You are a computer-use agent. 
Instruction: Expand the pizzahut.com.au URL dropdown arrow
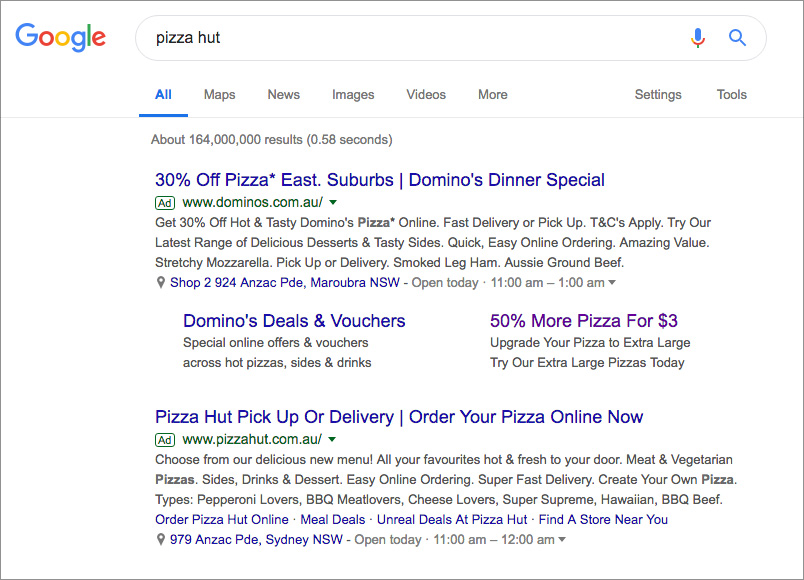tap(332, 439)
